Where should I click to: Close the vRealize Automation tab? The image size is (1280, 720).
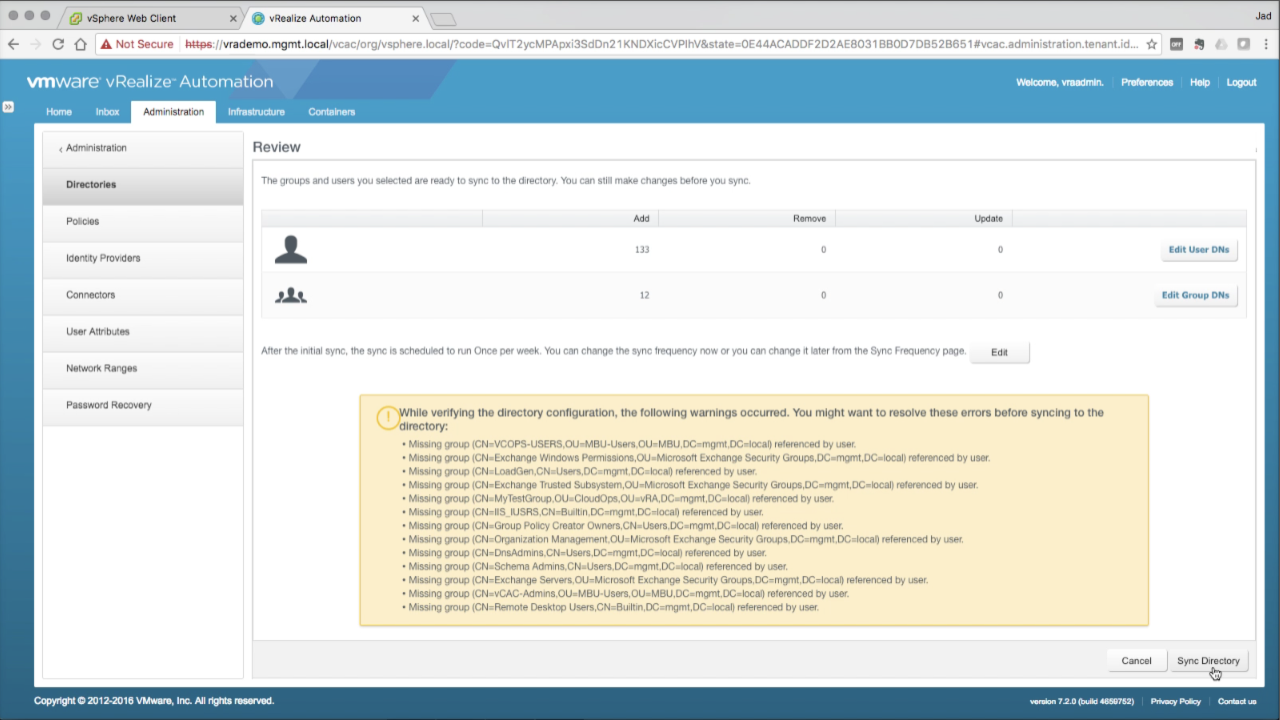tap(415, 18)
